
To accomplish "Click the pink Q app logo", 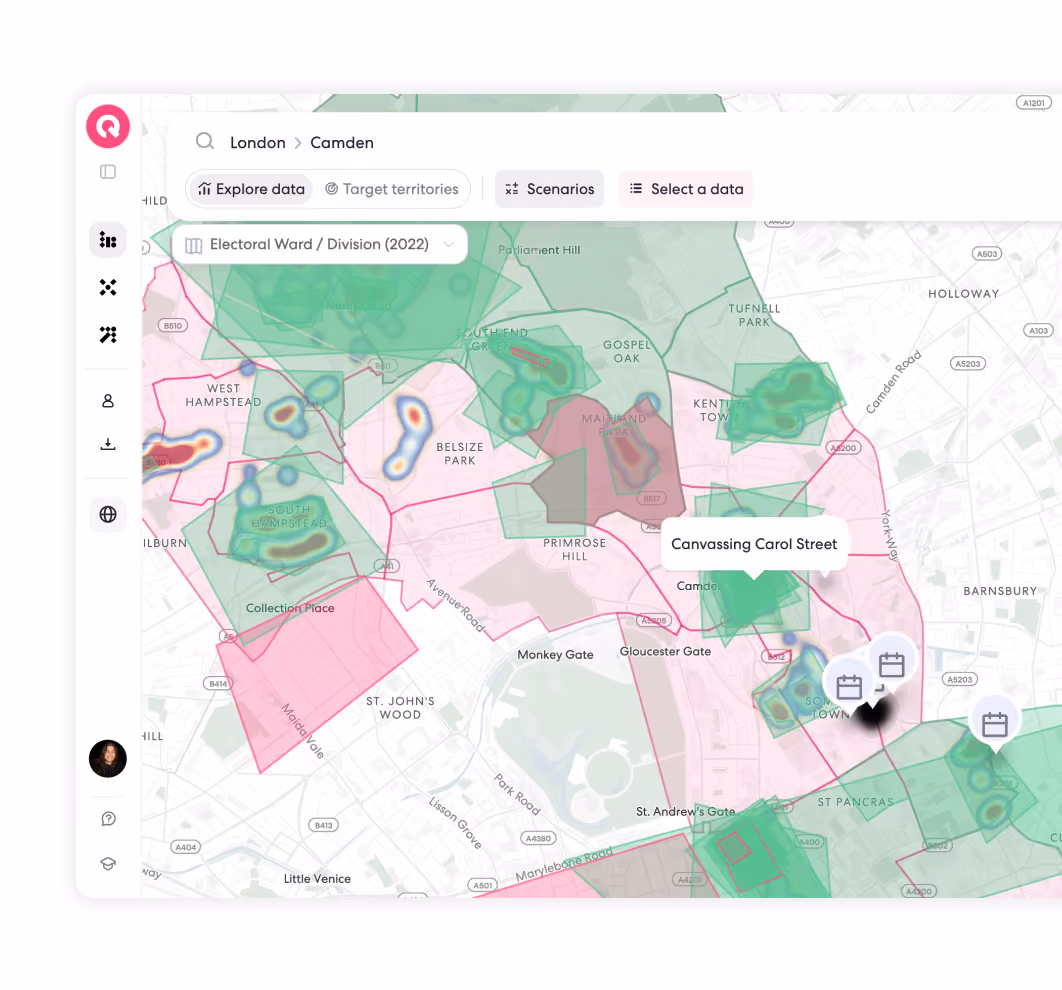I will tap(108, 127).
